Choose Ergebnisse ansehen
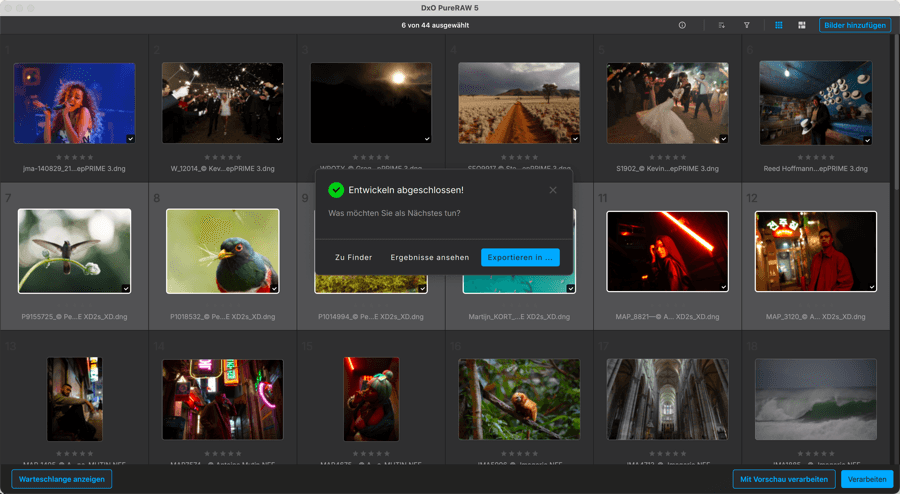The height and width of the screenshot is (494, 900). [429, 258]
